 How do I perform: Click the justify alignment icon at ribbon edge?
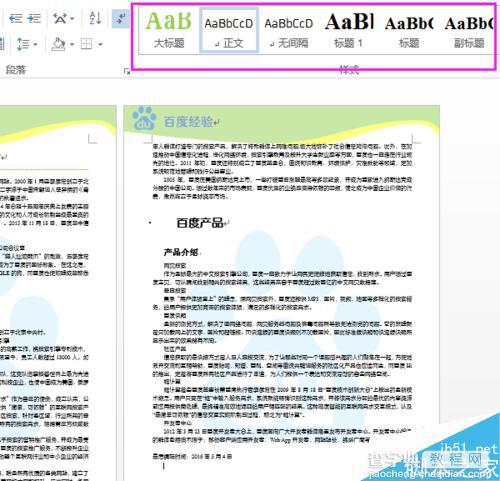click(x=2, y=44)
